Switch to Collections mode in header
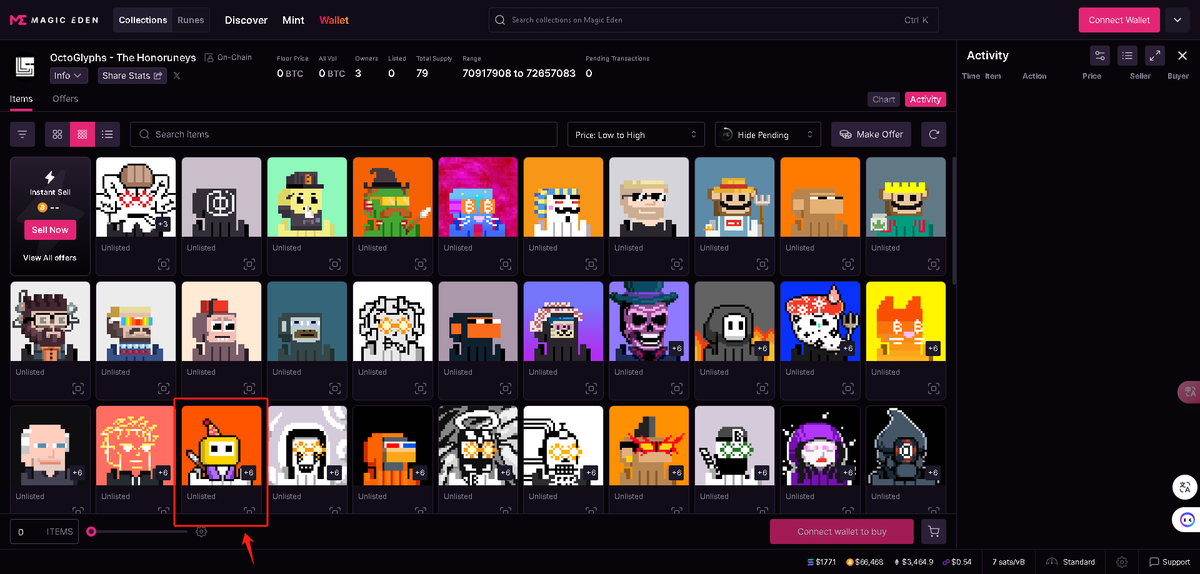 pos(142,20)
